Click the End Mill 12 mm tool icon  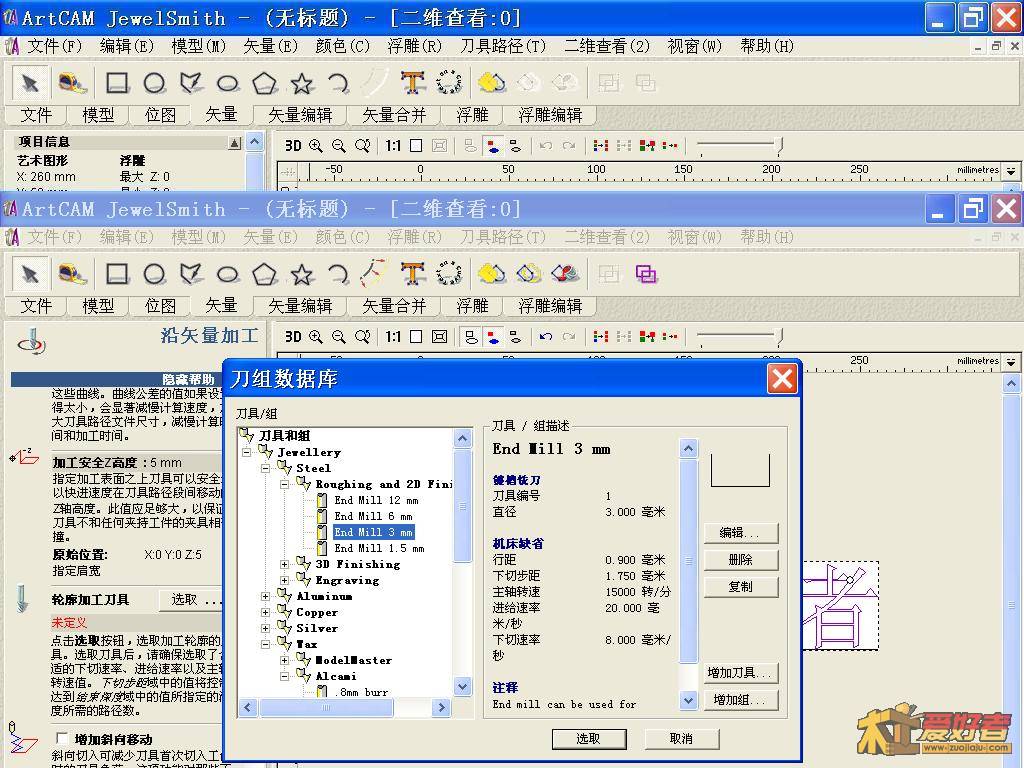(322, 500)
